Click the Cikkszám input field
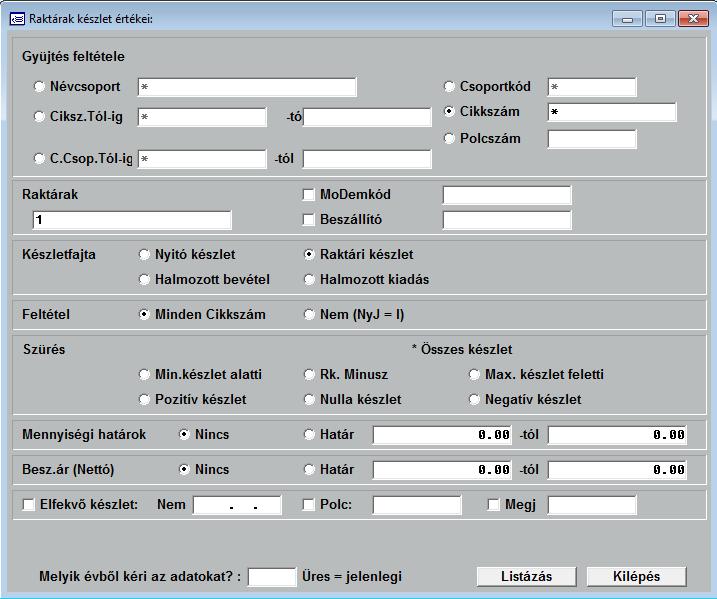 coord(612,112)
